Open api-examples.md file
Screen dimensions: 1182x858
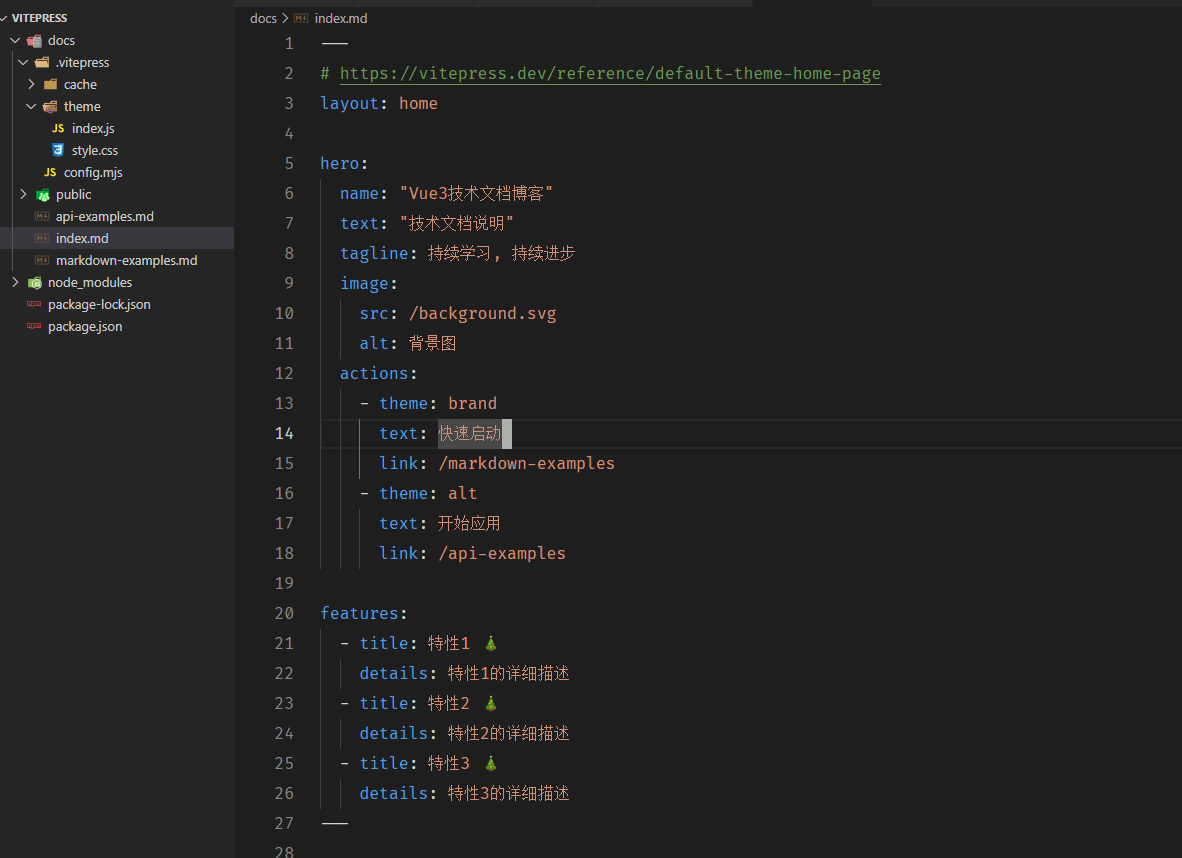click(x=105, y=216)
